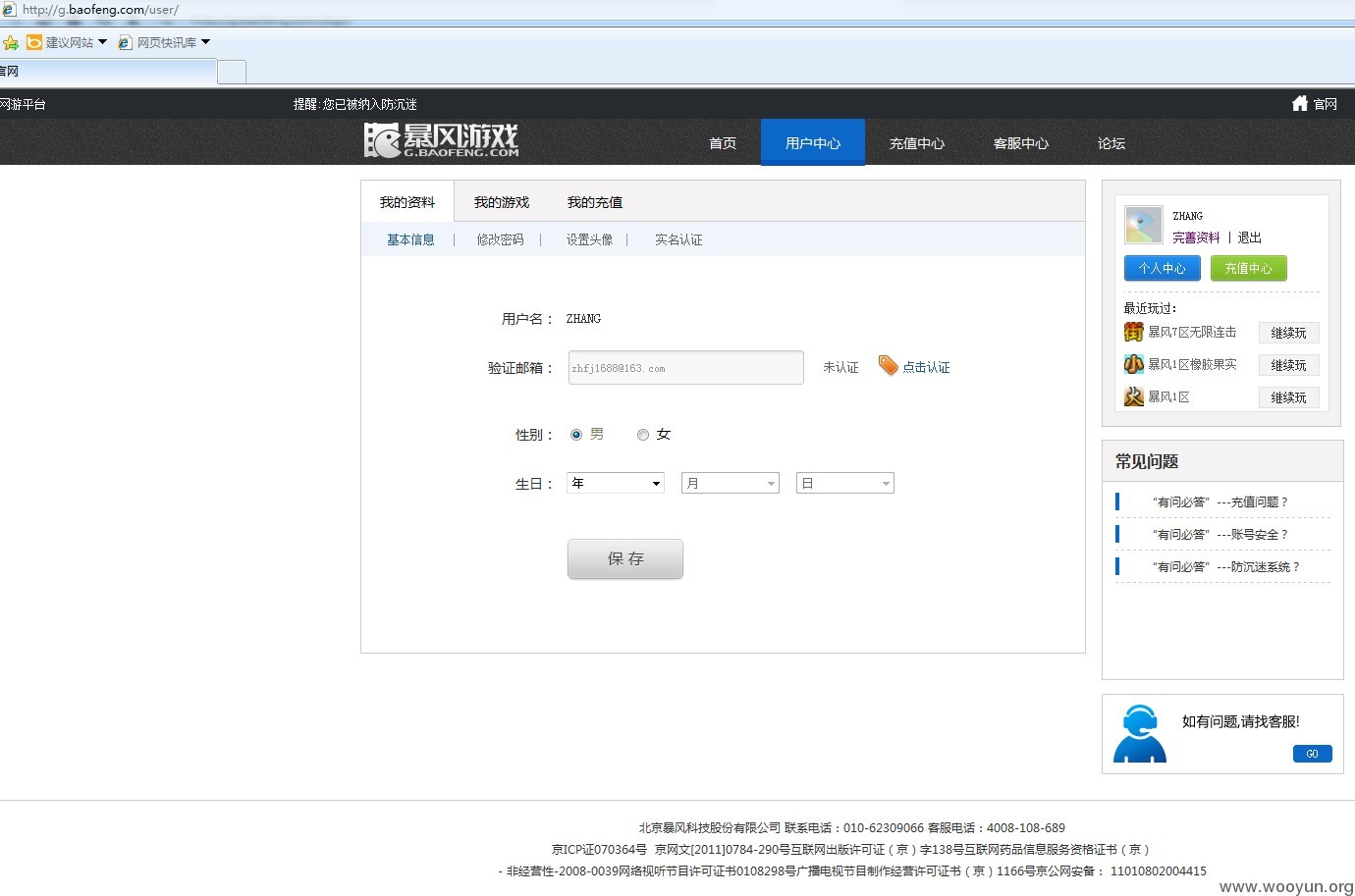This screenshot has height=896, width=1355.
Task: Open 用户中心 in navigation bar
Action: [x=813, y=142]
